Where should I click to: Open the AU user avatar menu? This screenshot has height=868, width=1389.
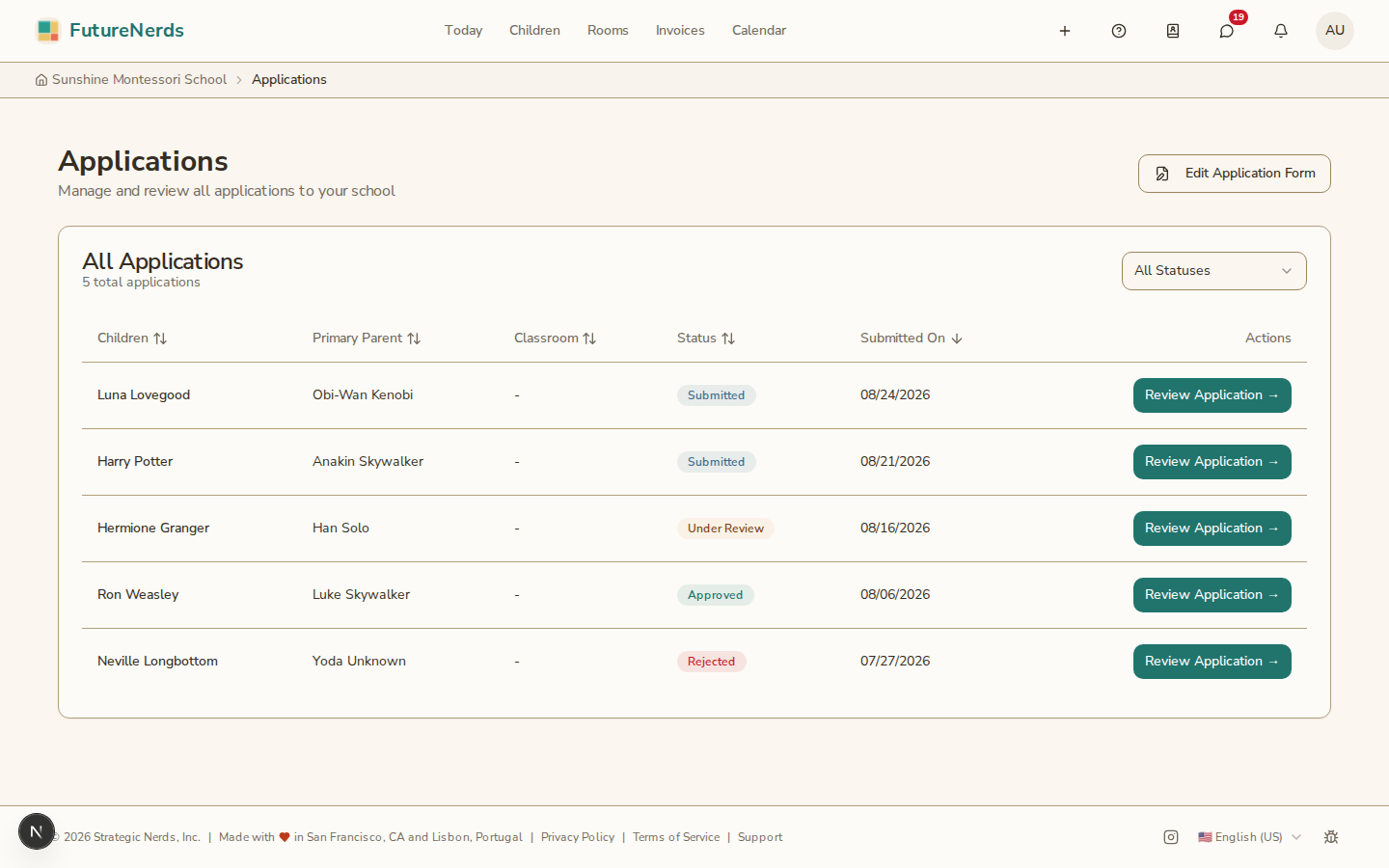click(x=1335, y=31)
